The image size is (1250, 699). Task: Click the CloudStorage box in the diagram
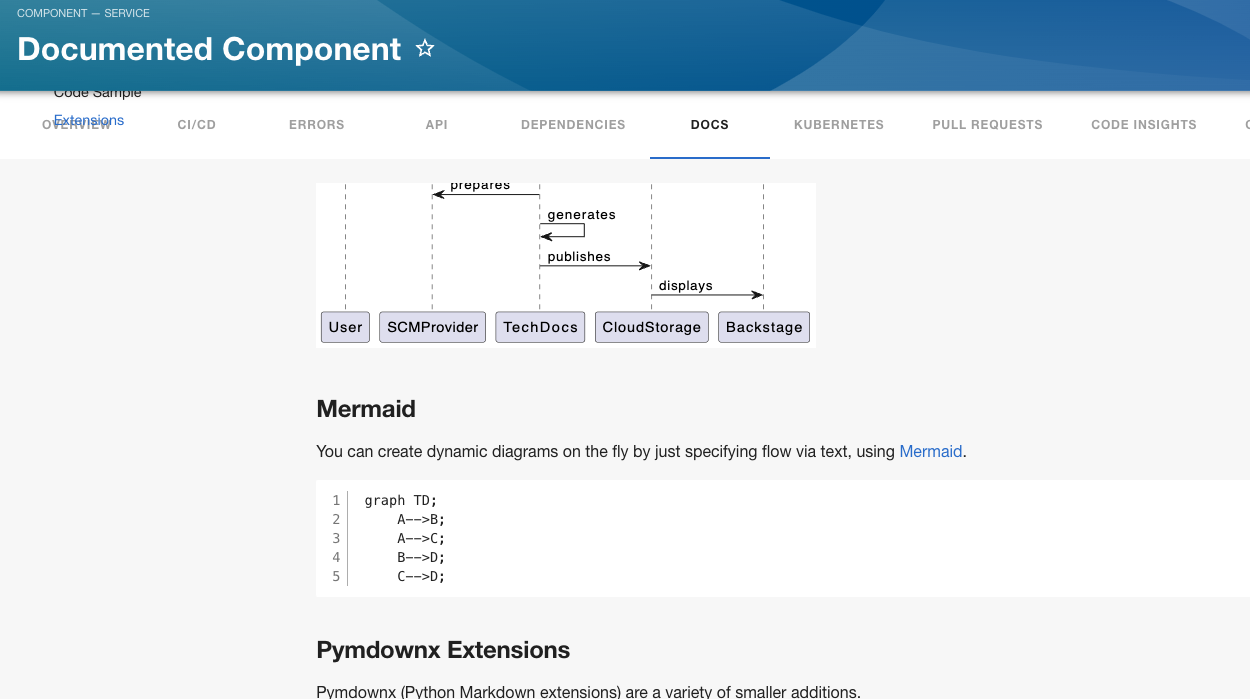pos(651,326)
